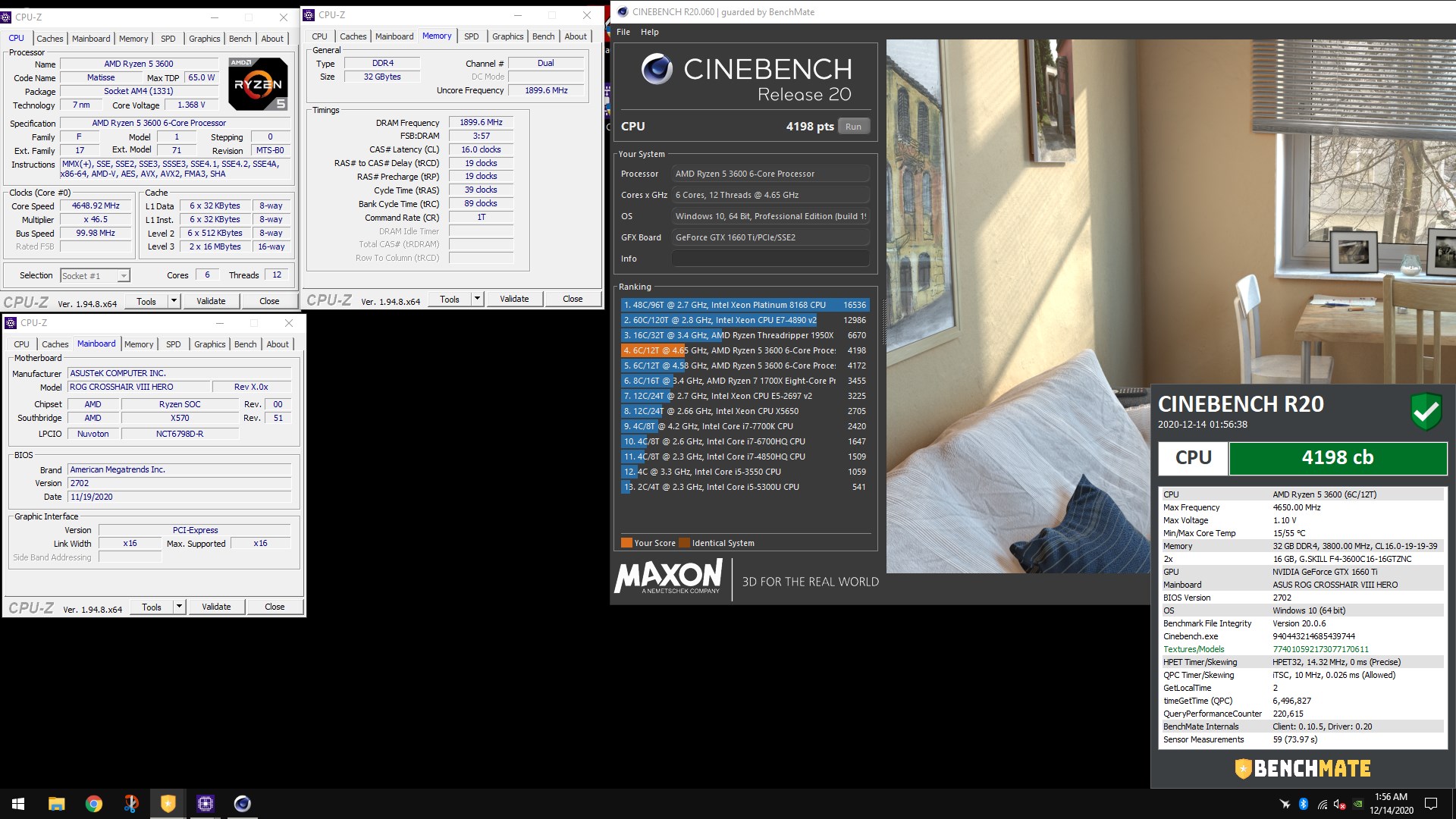
Task: Click Tools button in Mainboard window
Action: 152,607
